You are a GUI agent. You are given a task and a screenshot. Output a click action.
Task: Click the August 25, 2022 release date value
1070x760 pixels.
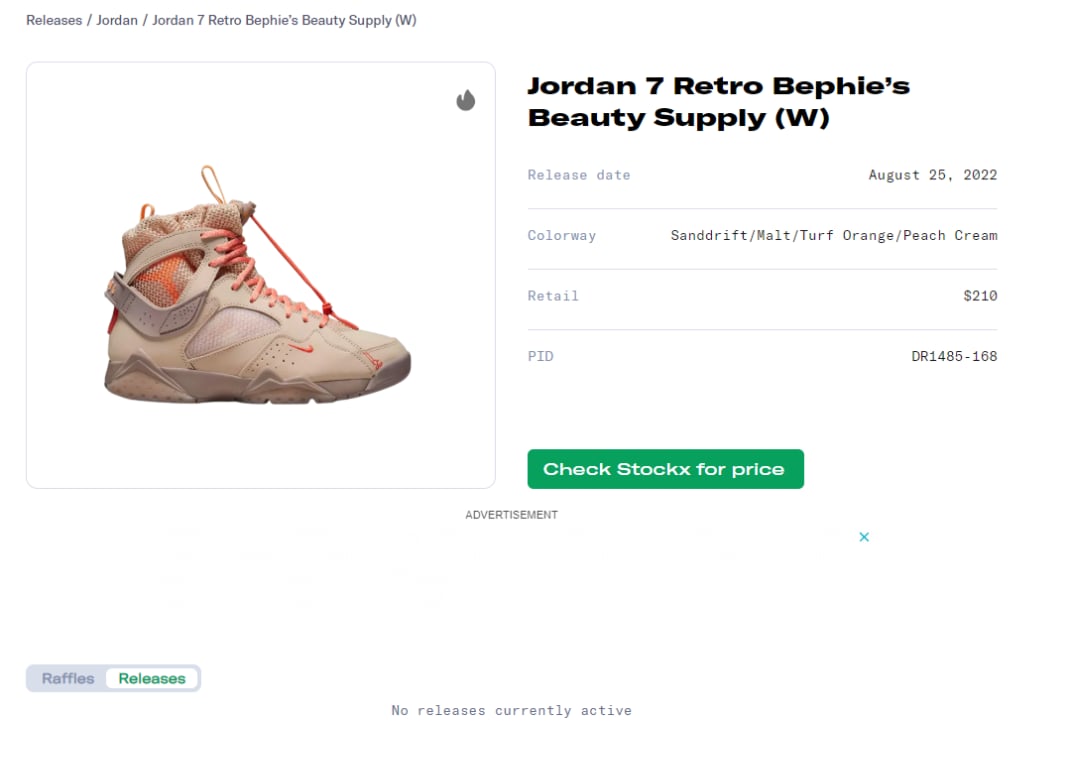[932, 175]
